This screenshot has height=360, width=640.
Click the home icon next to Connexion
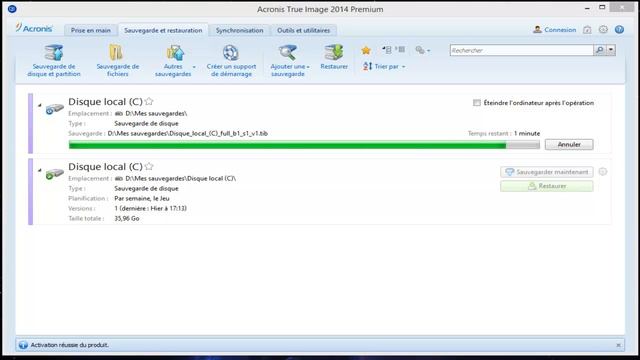[587, 29]
